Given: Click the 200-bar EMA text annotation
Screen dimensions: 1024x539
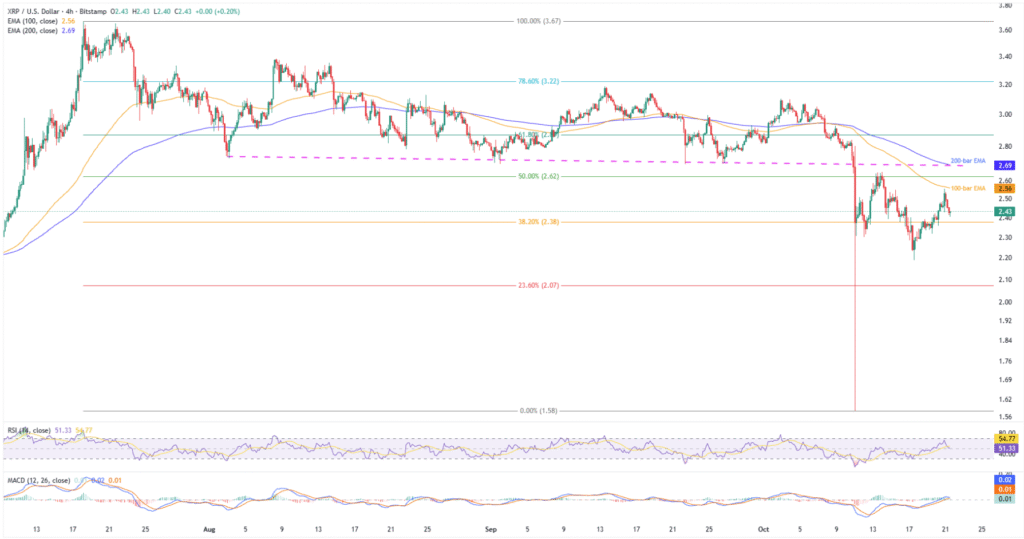Looking at the screenshot, I should point(966,161).
